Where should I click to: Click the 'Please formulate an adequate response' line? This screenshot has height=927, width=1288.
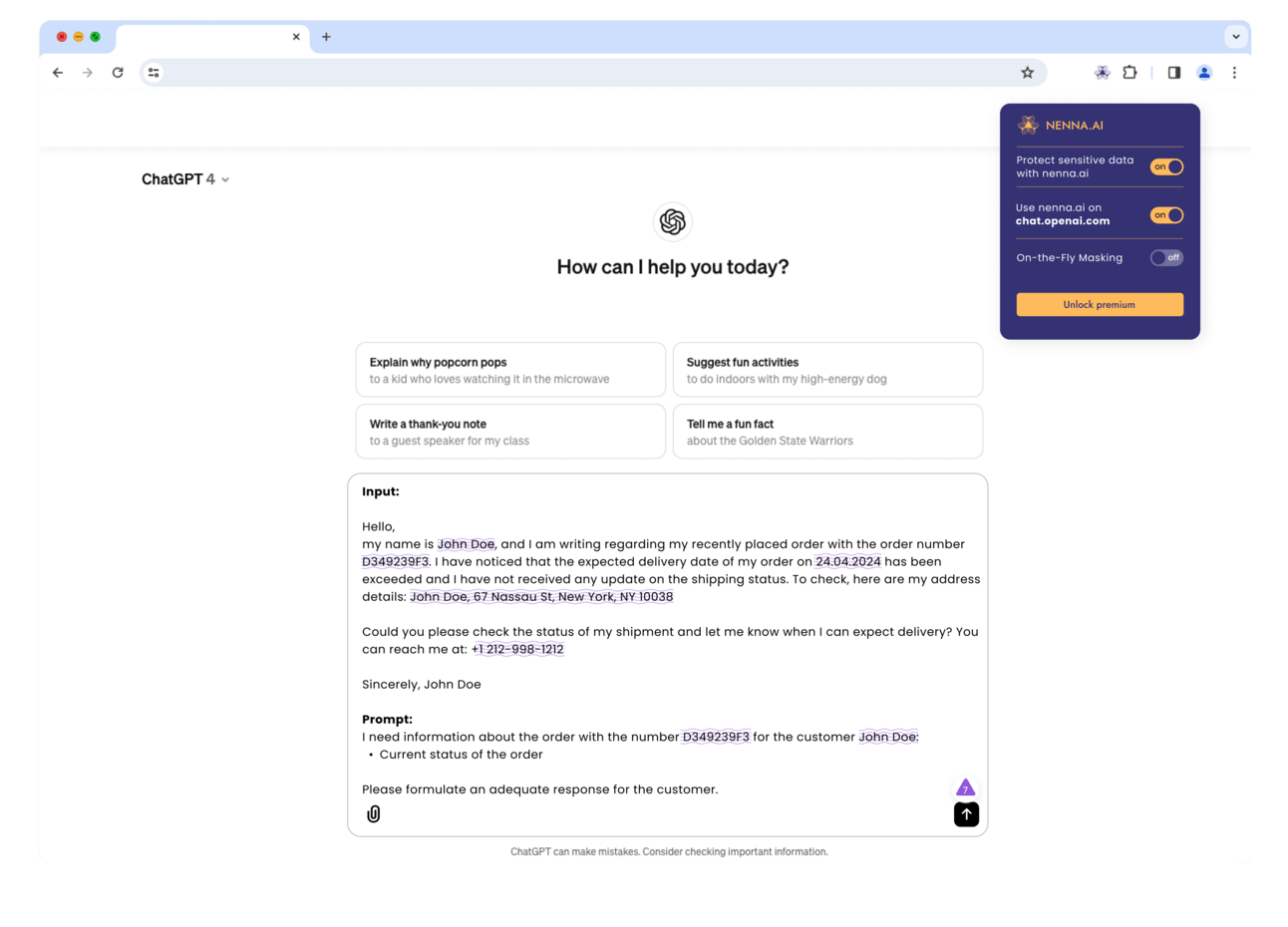click(539, 789)
